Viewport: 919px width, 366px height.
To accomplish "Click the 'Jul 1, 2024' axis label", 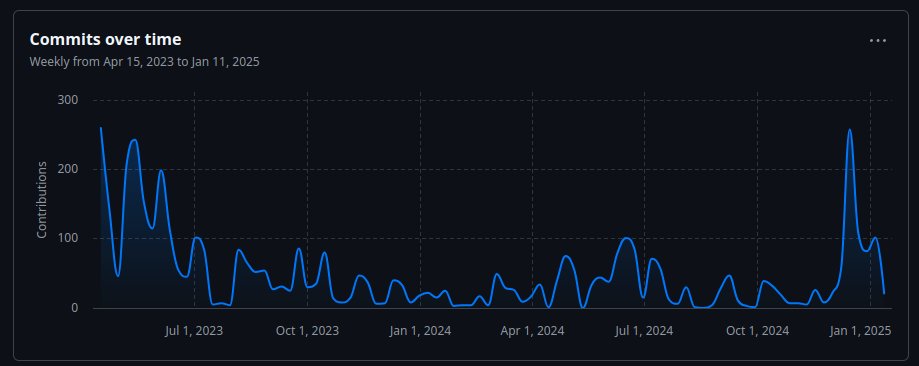I will click(644, 331).
